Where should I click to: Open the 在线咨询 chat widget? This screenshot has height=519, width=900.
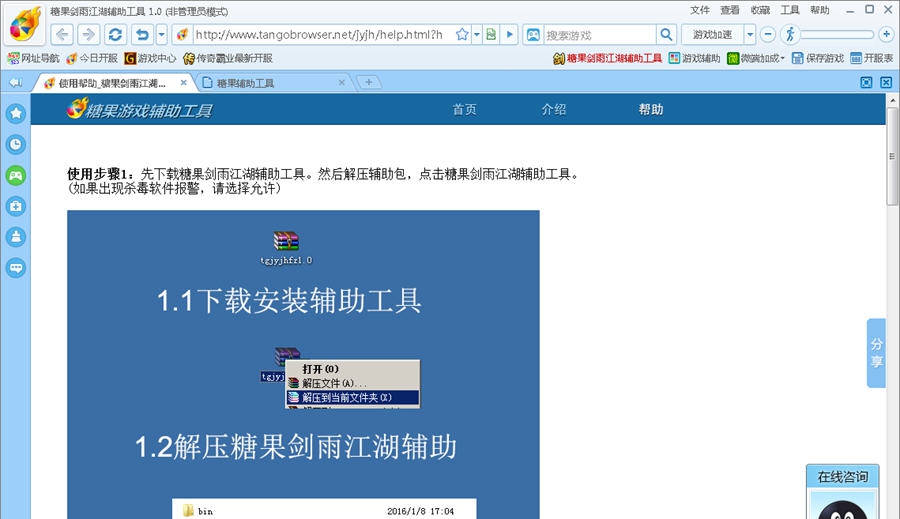[x=843, y=477]
